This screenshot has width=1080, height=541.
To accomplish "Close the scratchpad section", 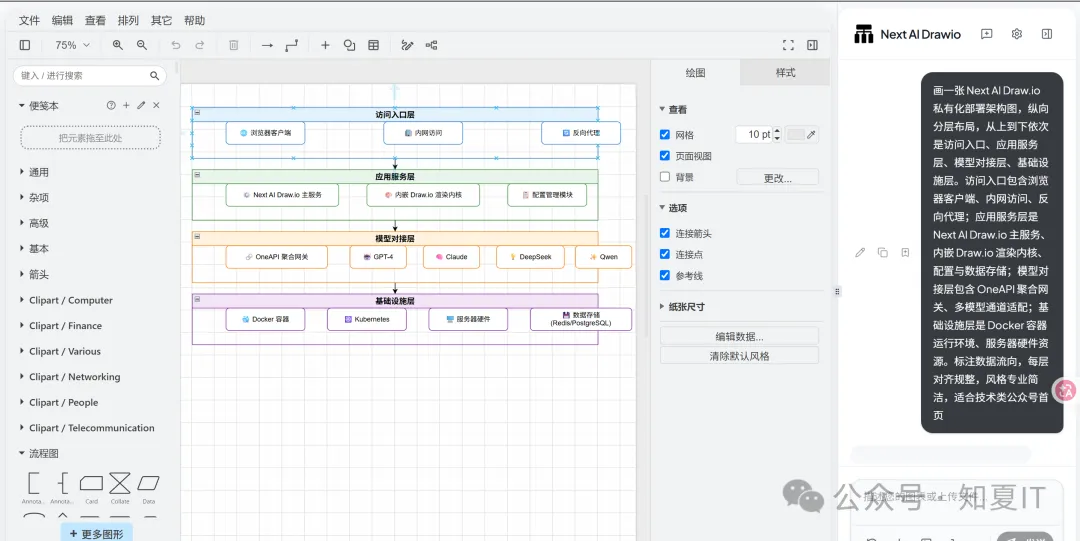I will coord(156,105).
